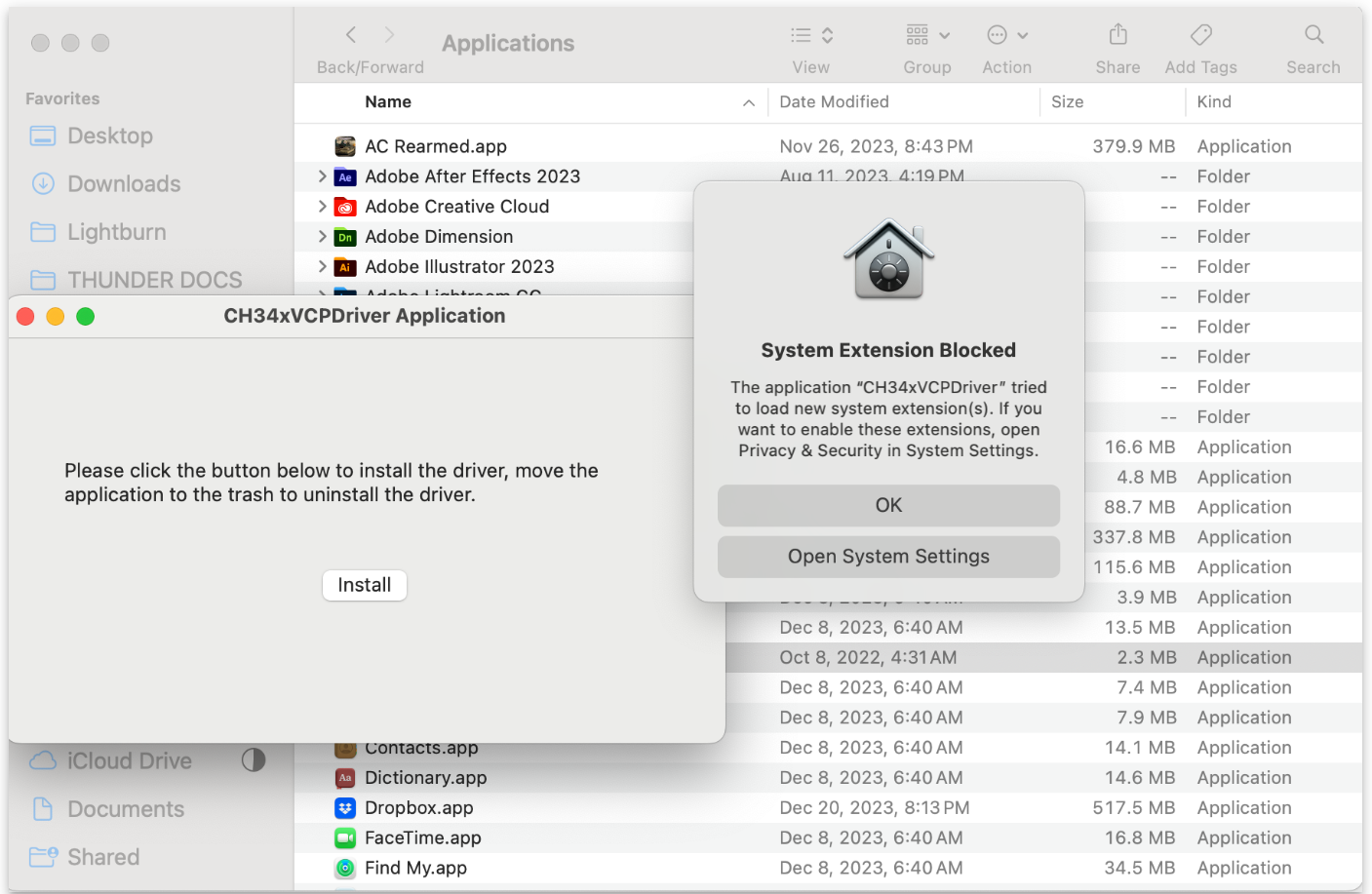The image size is (1372, 894).
Task: Expand the Adobe Illustrator 2023 folder
Action: coord(323,267)
